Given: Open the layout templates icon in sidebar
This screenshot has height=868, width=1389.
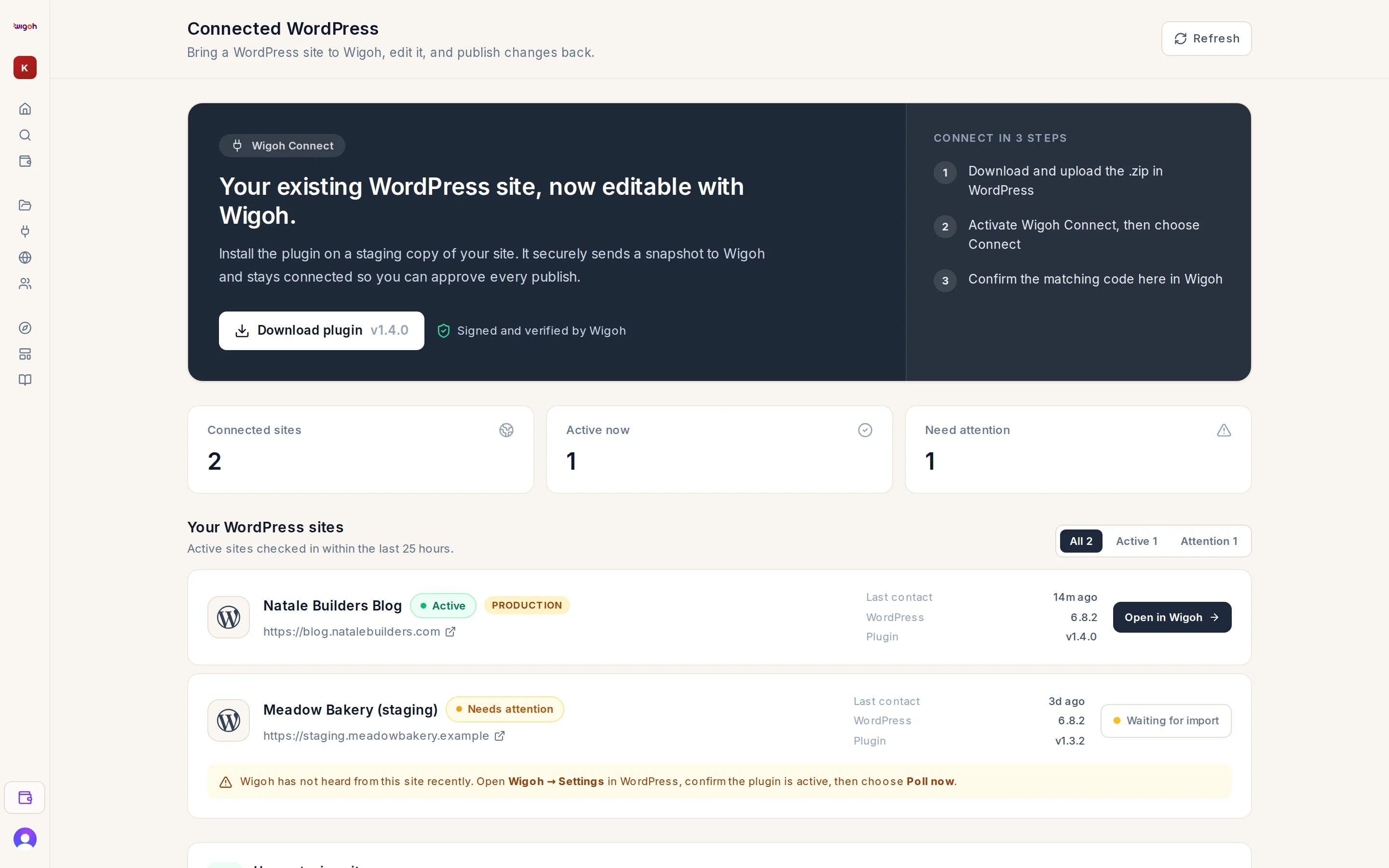Looking at the screenshot, I should click(25, 353).
